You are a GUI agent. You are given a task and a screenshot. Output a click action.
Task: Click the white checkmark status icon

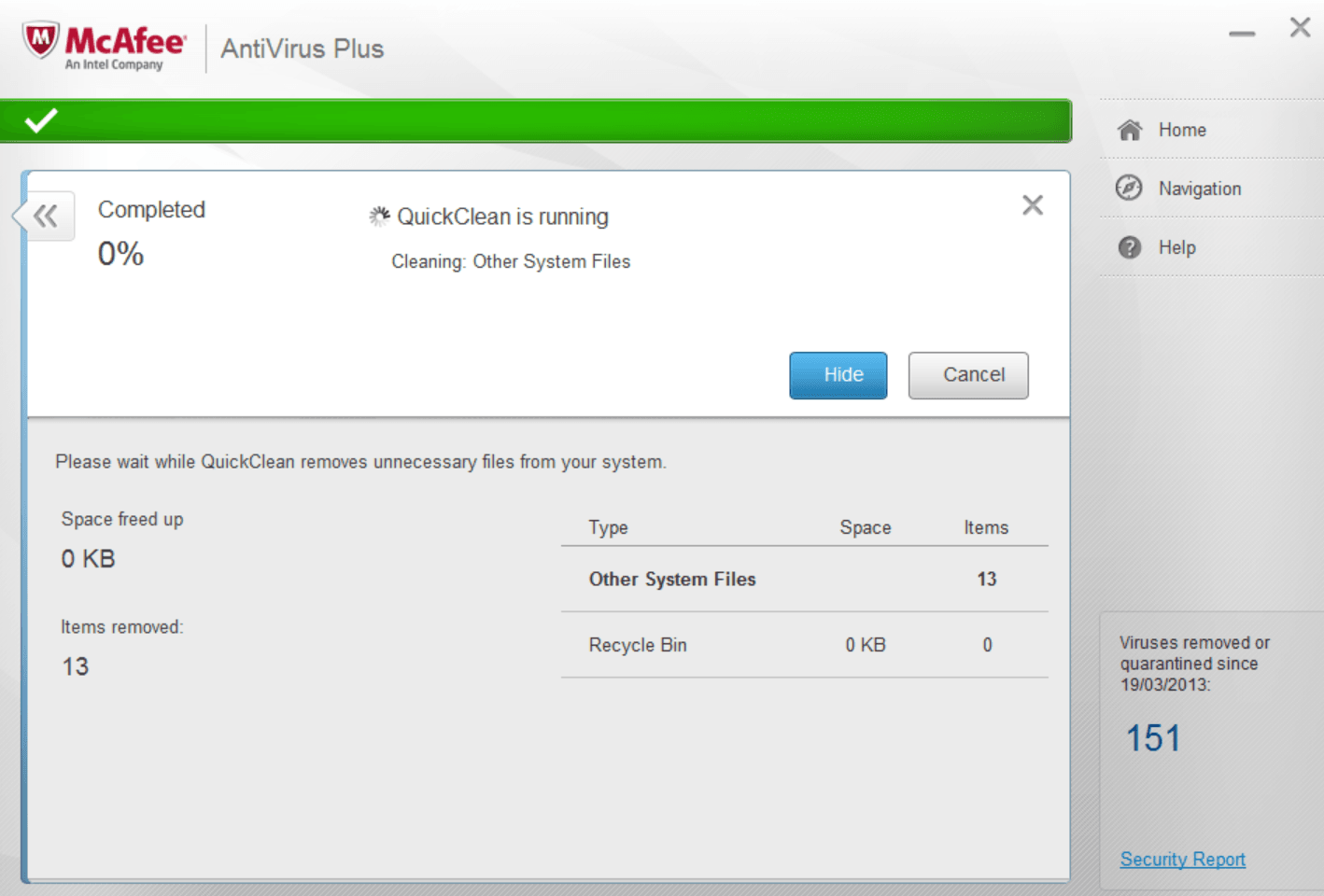click(41, 120)
